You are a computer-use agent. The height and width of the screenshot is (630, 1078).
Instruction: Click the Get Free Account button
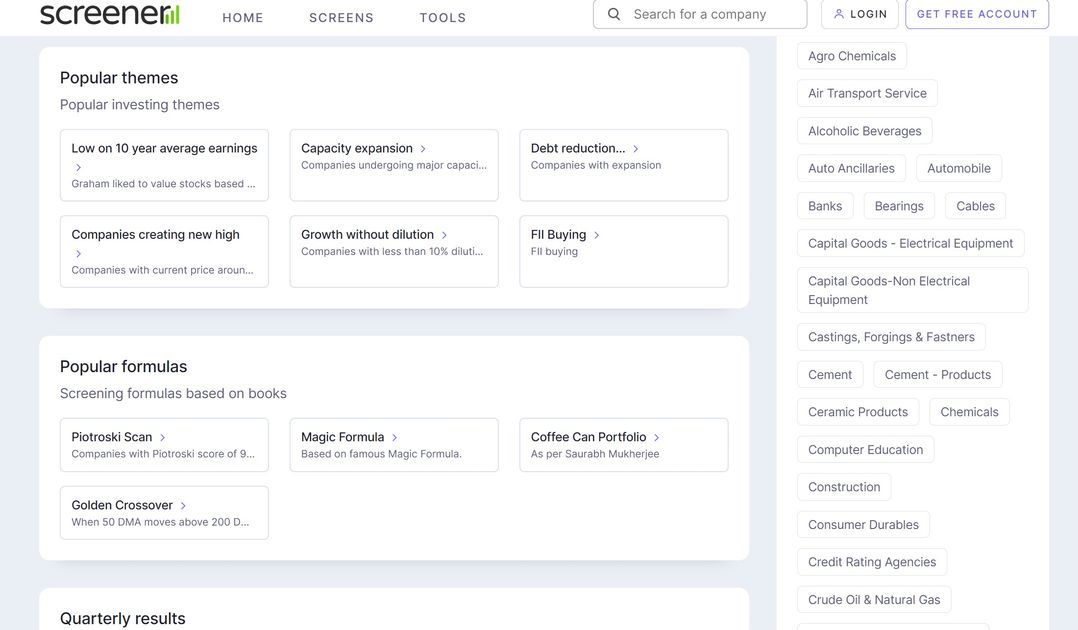point(976,14)
